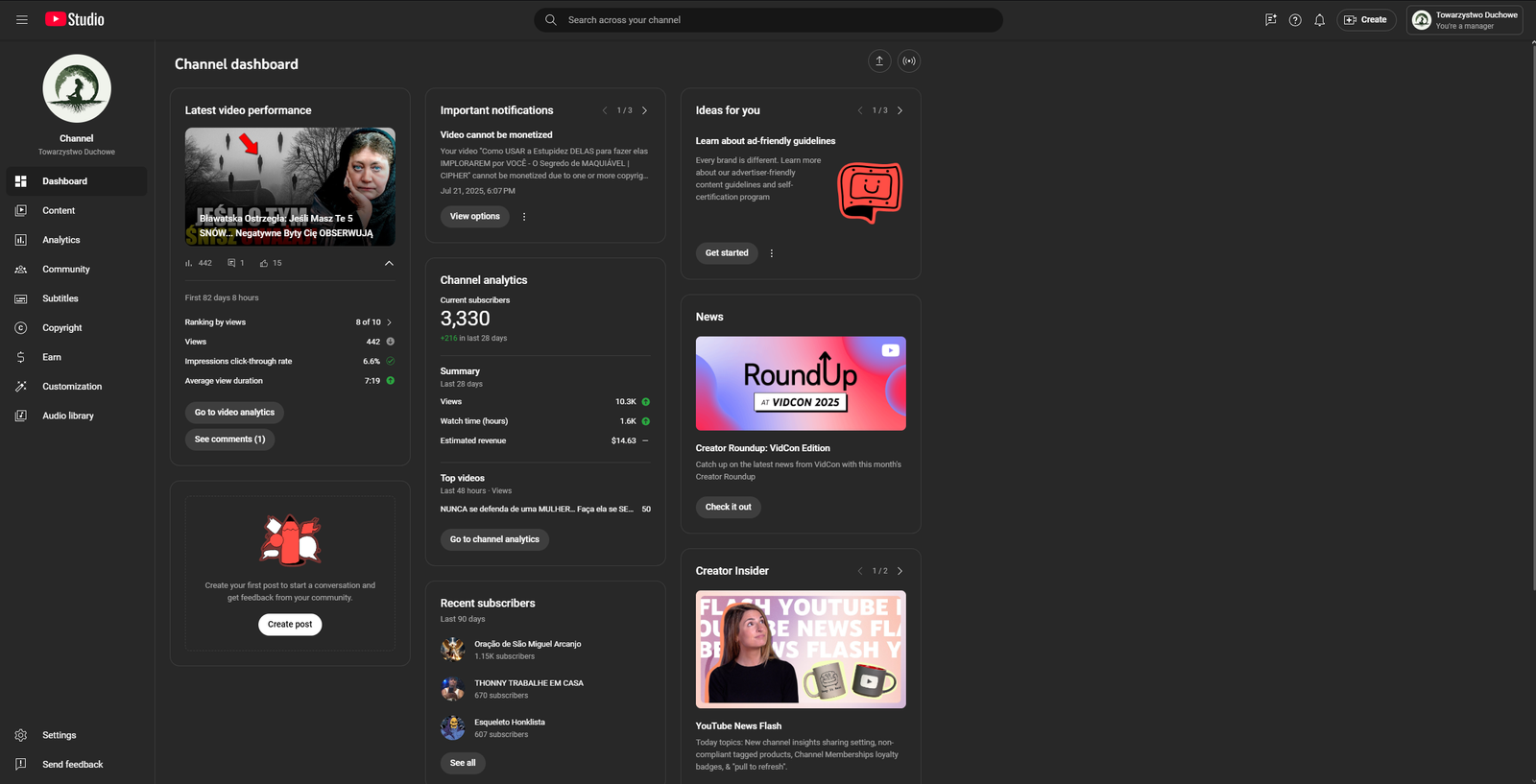
Task: Click the average view duration status icon
Action: tap(391, 381)
